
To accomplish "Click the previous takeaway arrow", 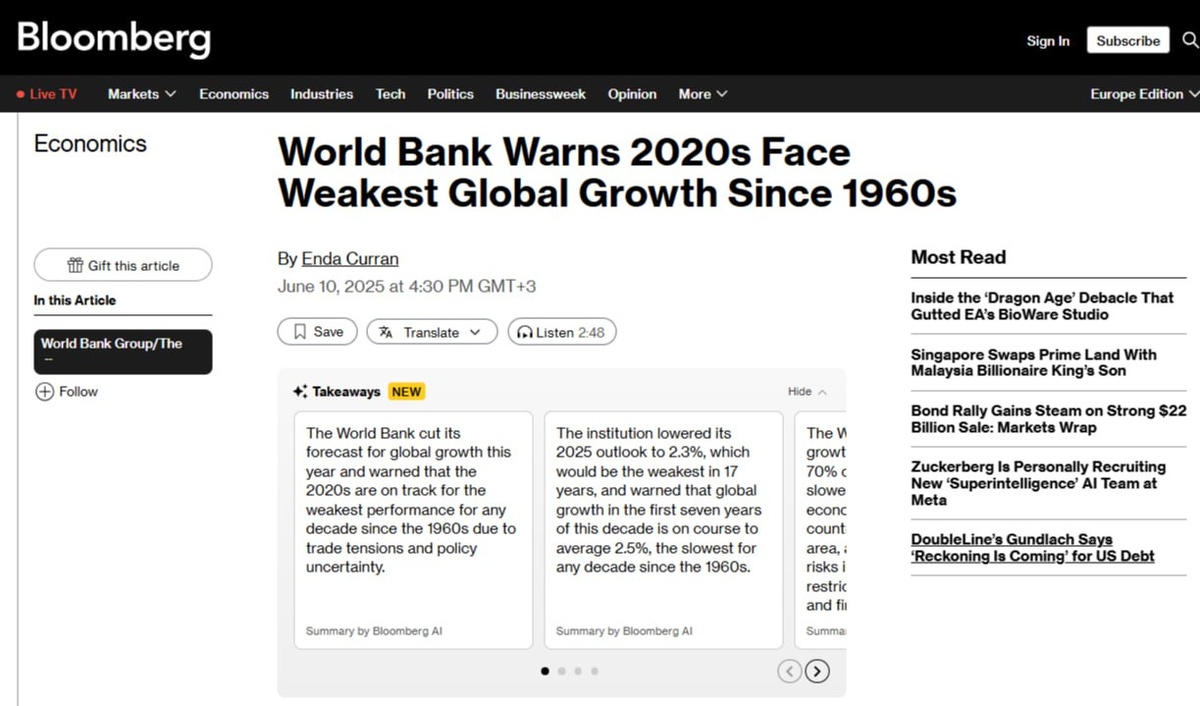I will tap(790, 671).
